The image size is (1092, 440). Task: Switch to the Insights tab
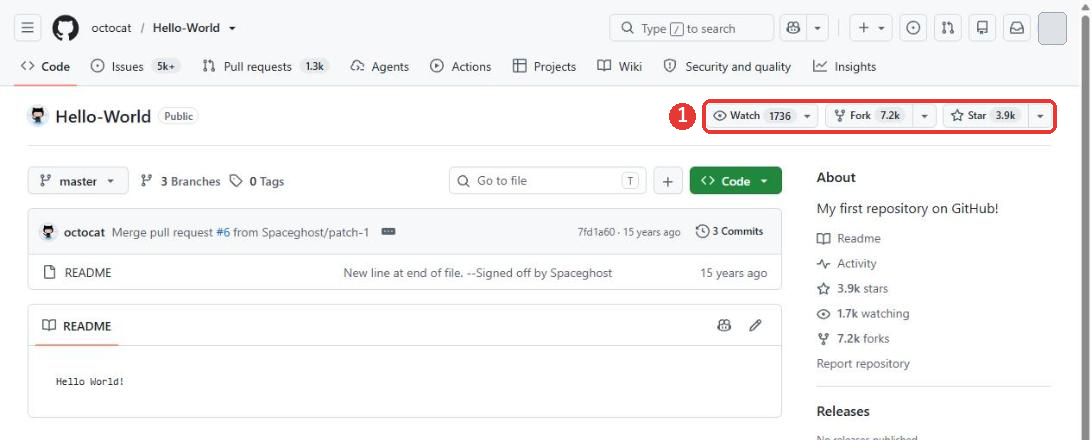pyautogui.click(x=844, y=67)
